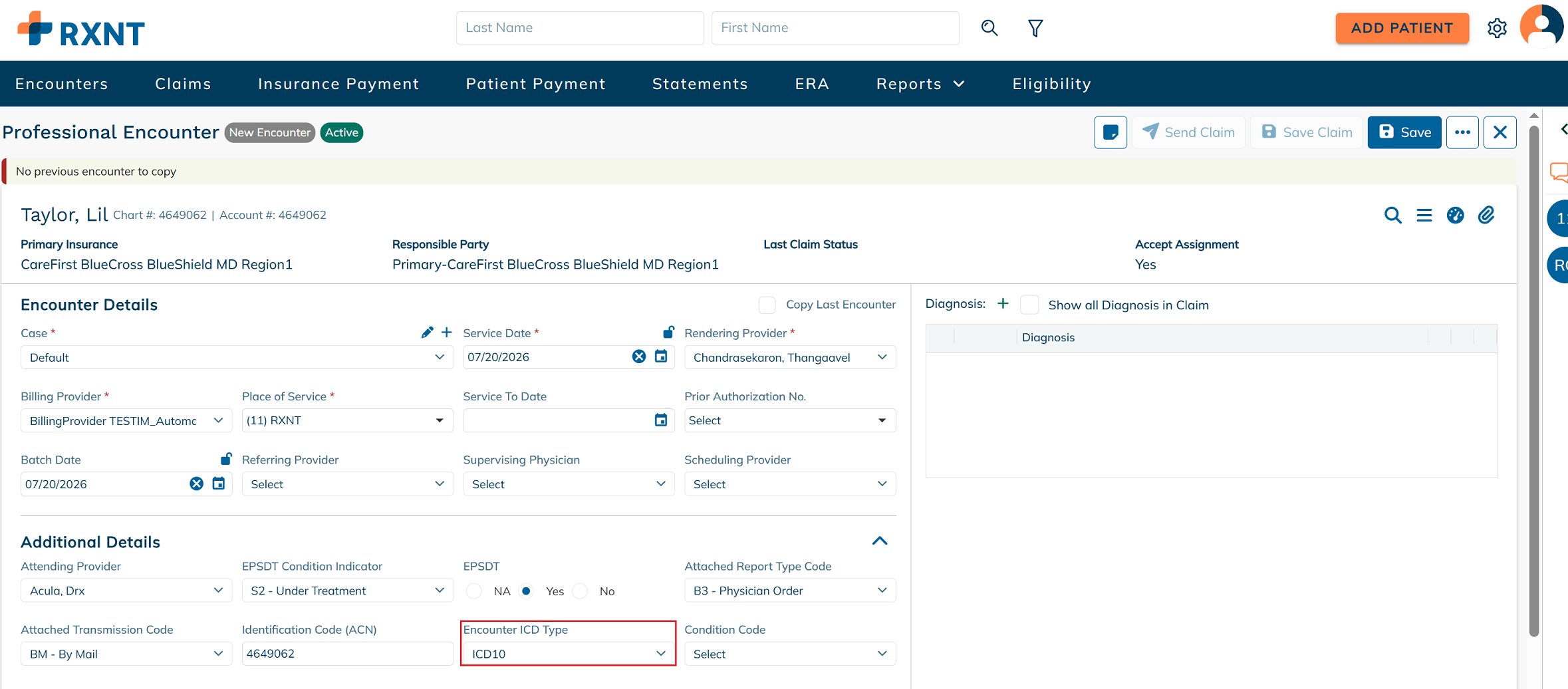
Task: Go to the Claims menu
Action: pyautogui.click(x=183, y=84)
